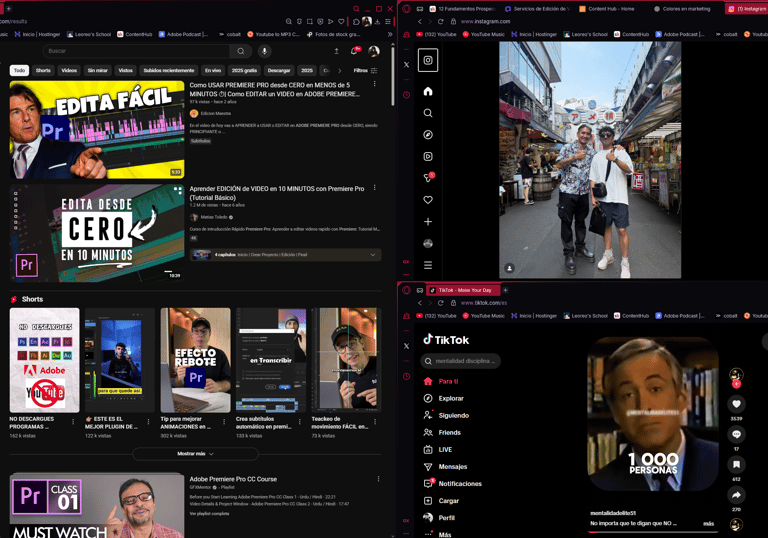
Task: Open Instagram Reels icon
Action: coord(428,156)
